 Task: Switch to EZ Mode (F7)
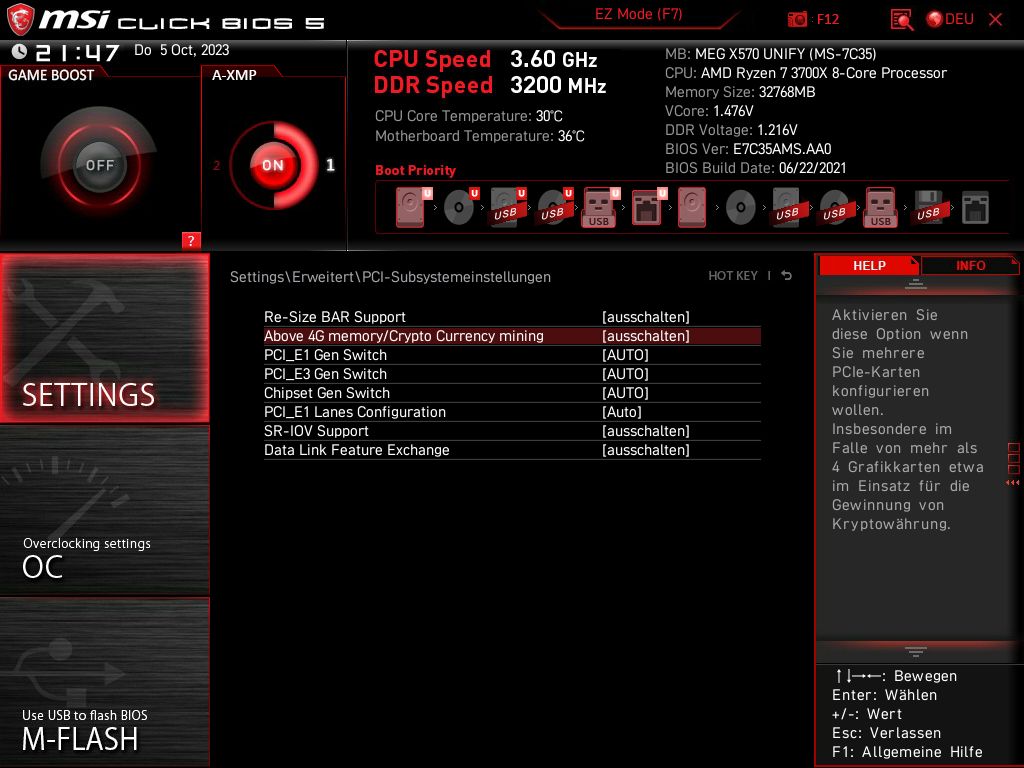(638, 14)
